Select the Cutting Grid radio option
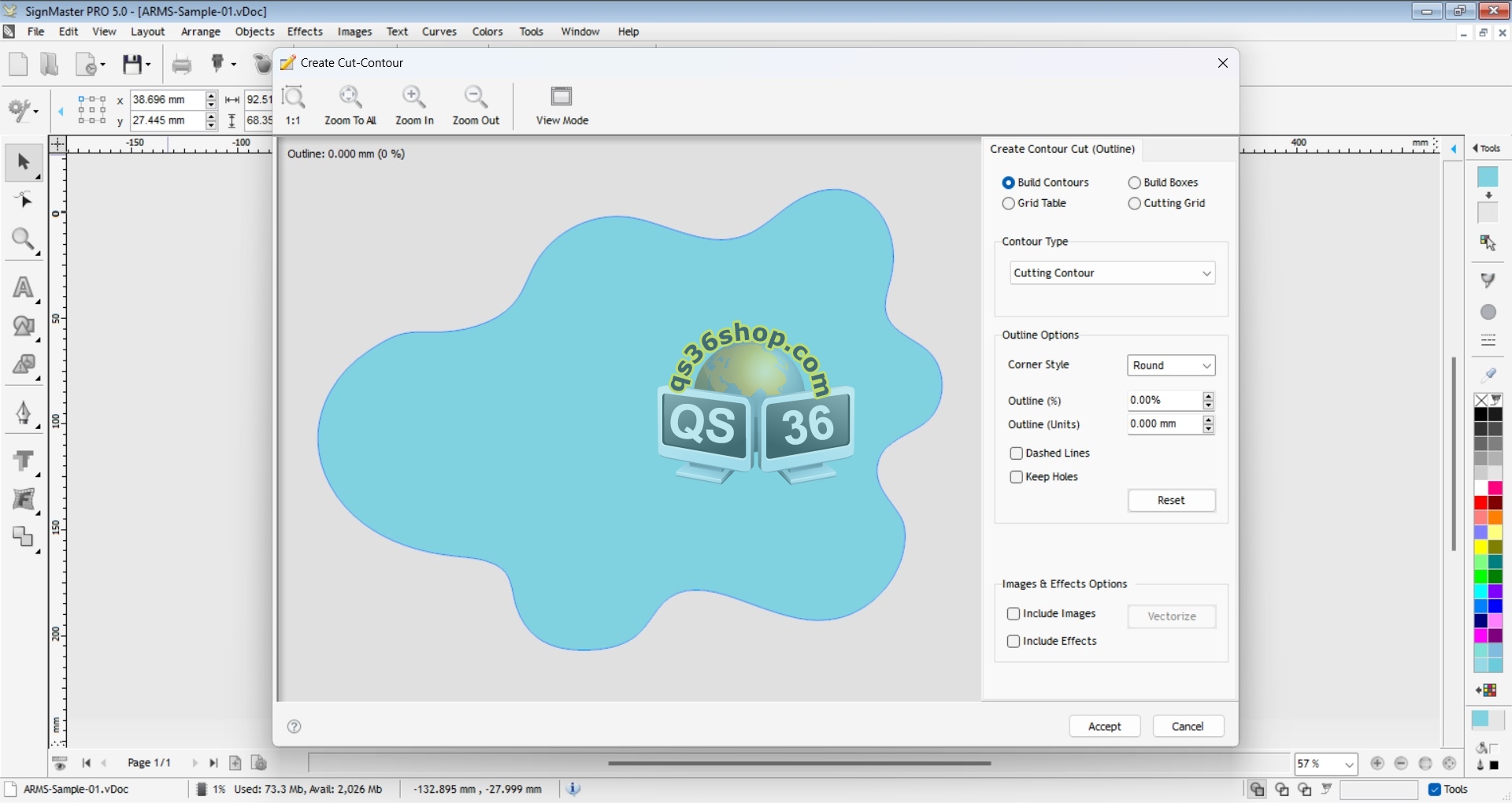 (x=1134, y=203)
